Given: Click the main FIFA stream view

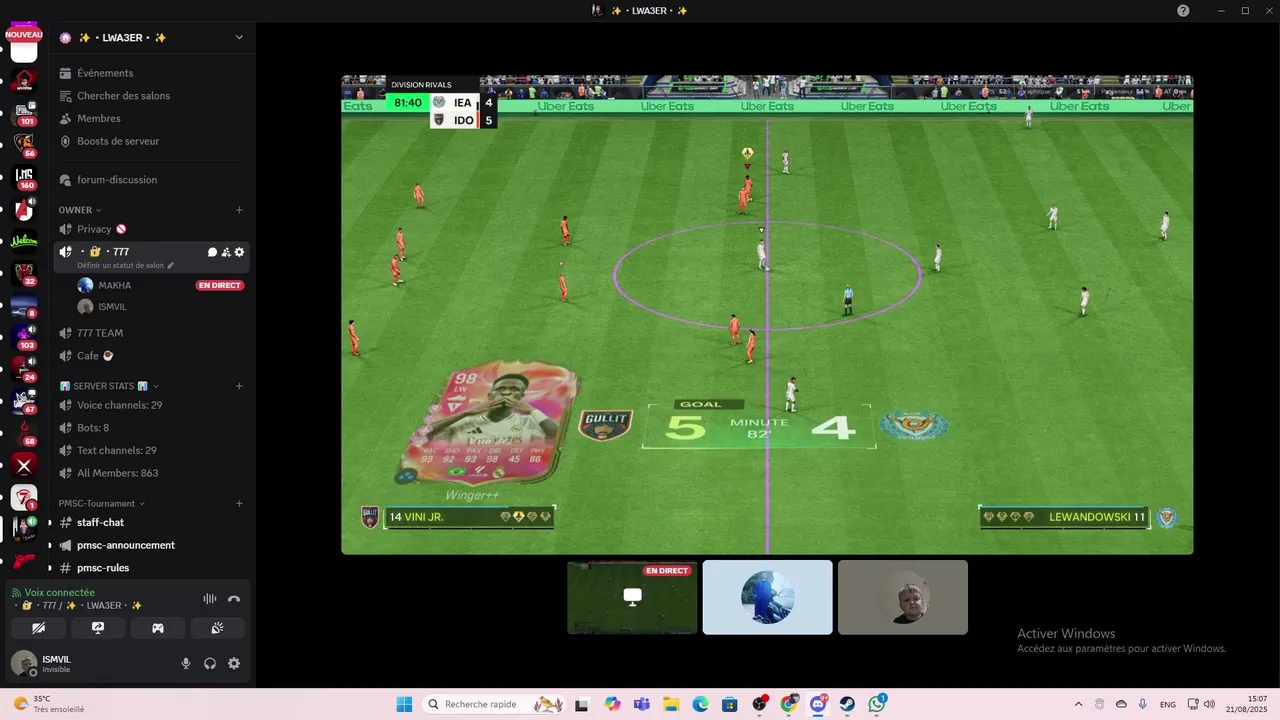Looking at the screenshot, I should click(767, 314).
